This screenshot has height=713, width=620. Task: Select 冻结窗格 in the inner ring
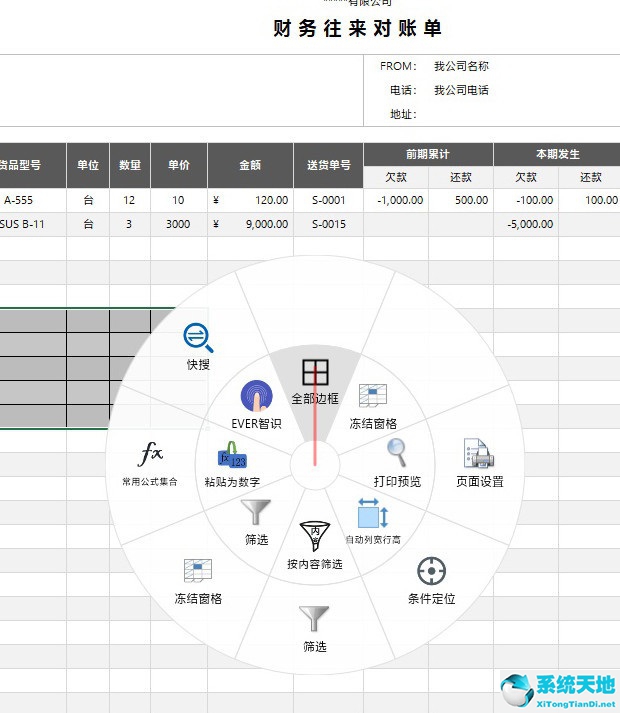coord(373,406)
